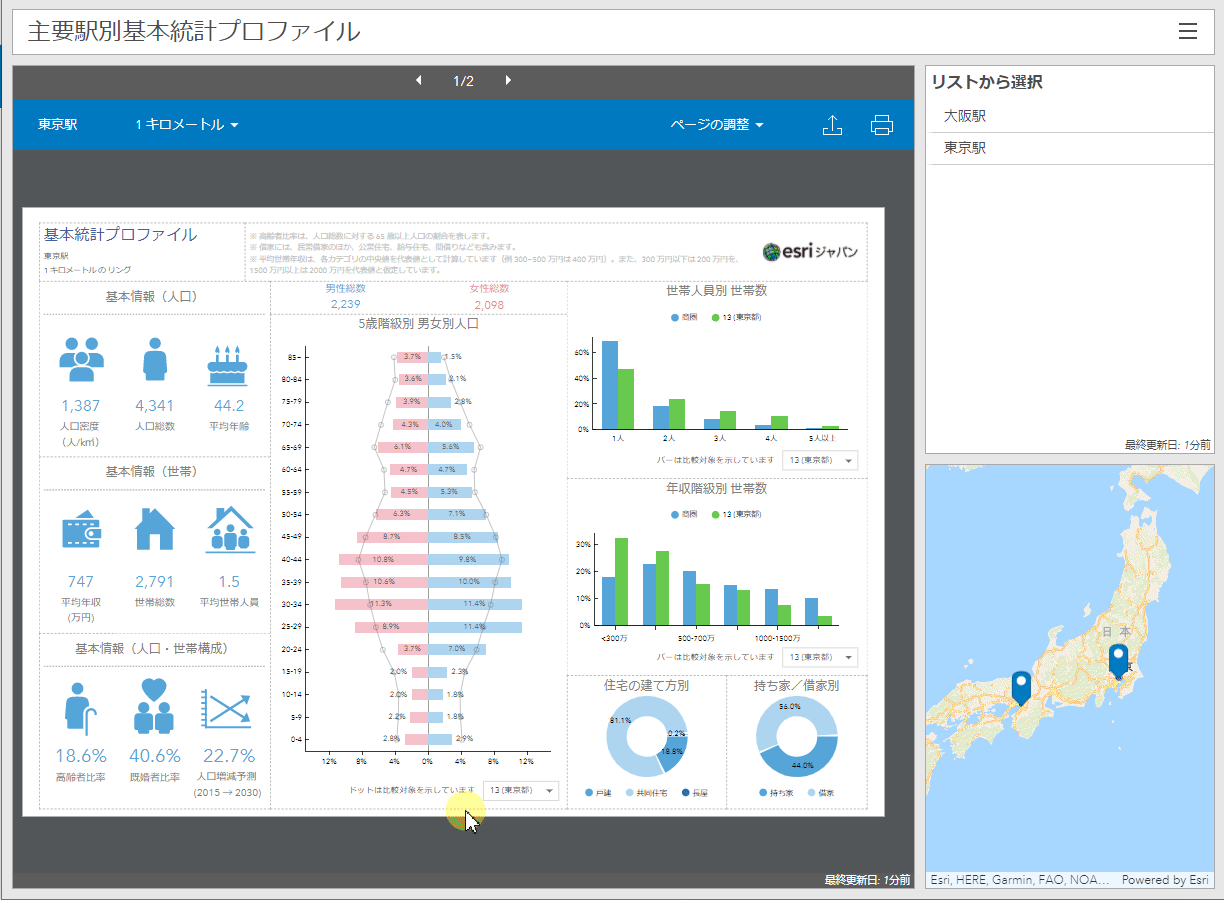
Task: Click the リストから選択 panel heading
Action: 987,82
